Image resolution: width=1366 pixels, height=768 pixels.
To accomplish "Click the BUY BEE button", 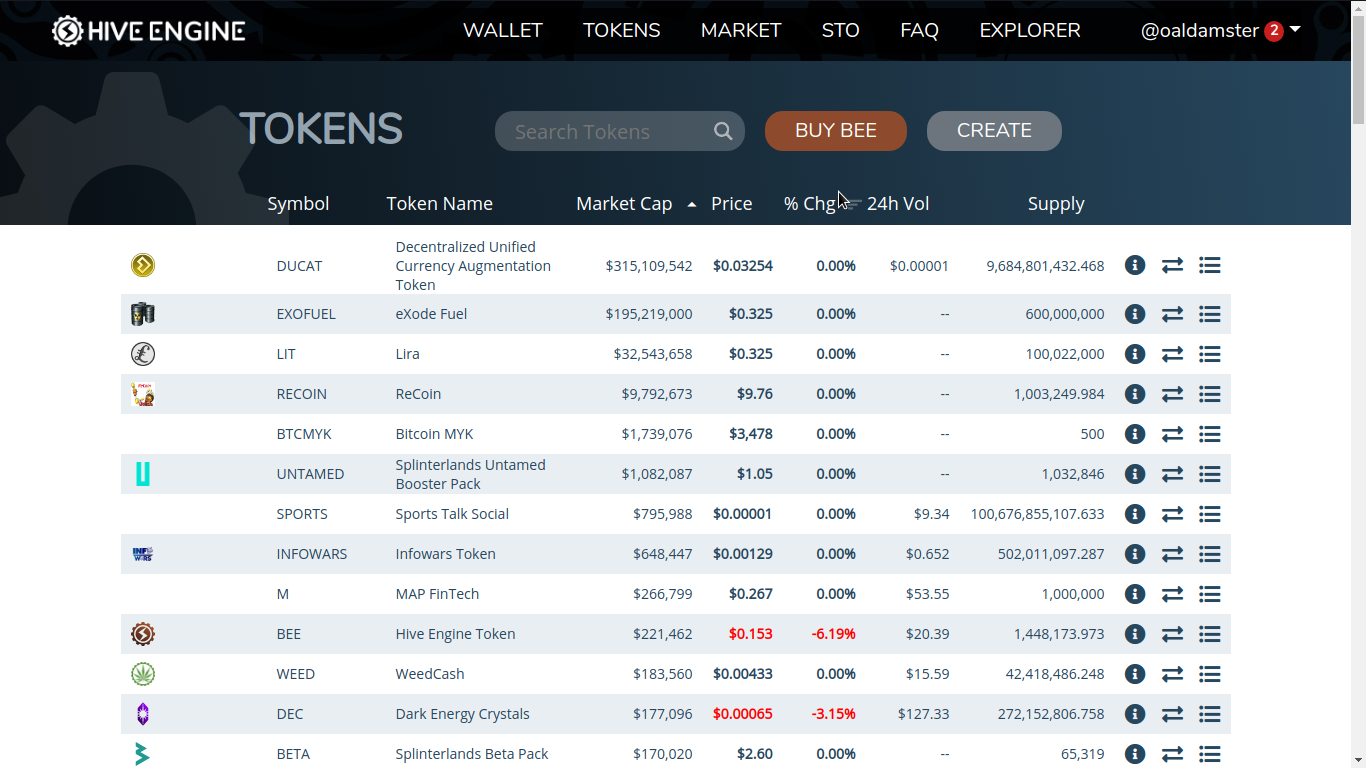I will click(x=836, y=131).
